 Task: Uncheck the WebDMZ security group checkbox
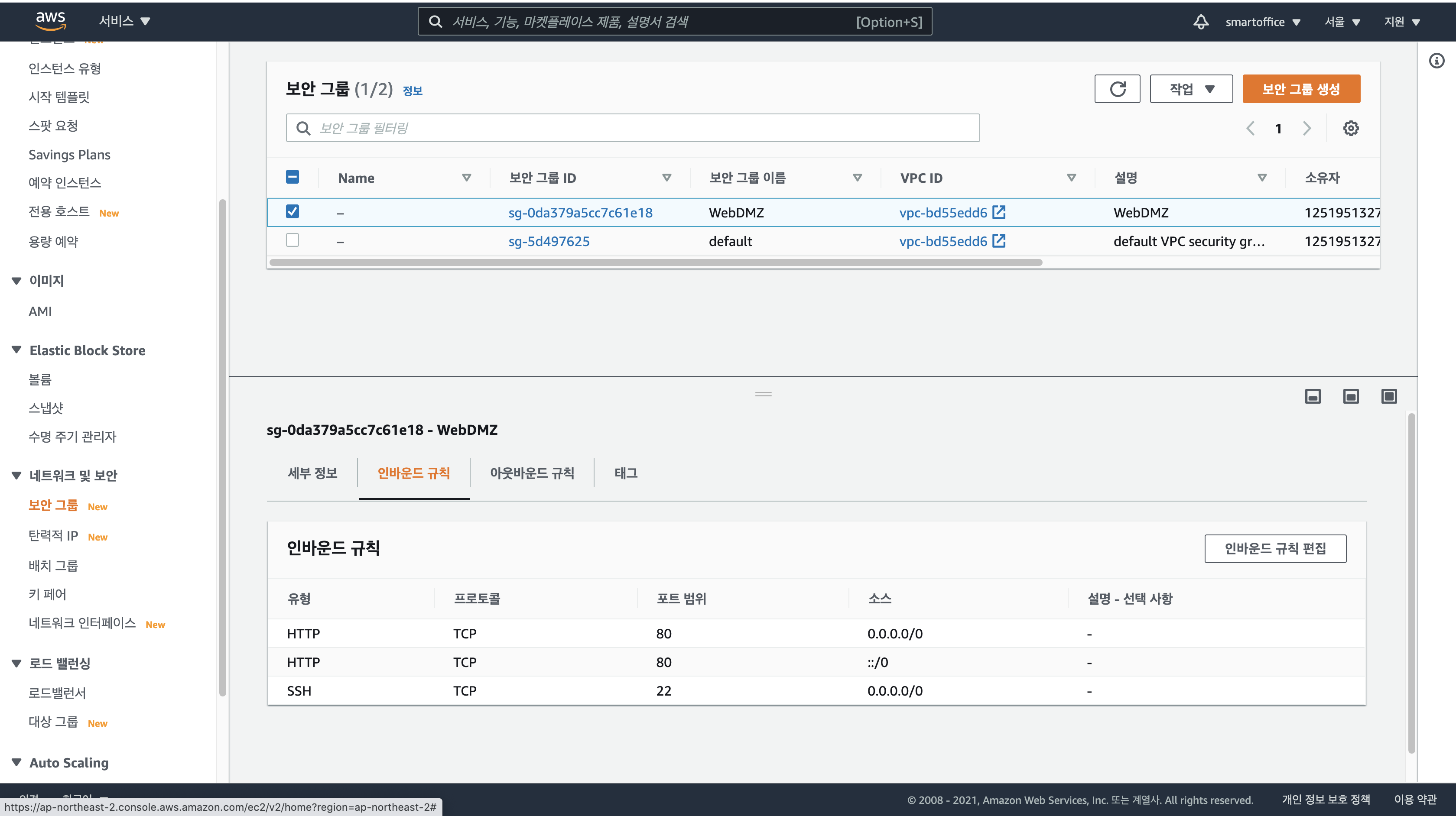[x=292, y=212]
